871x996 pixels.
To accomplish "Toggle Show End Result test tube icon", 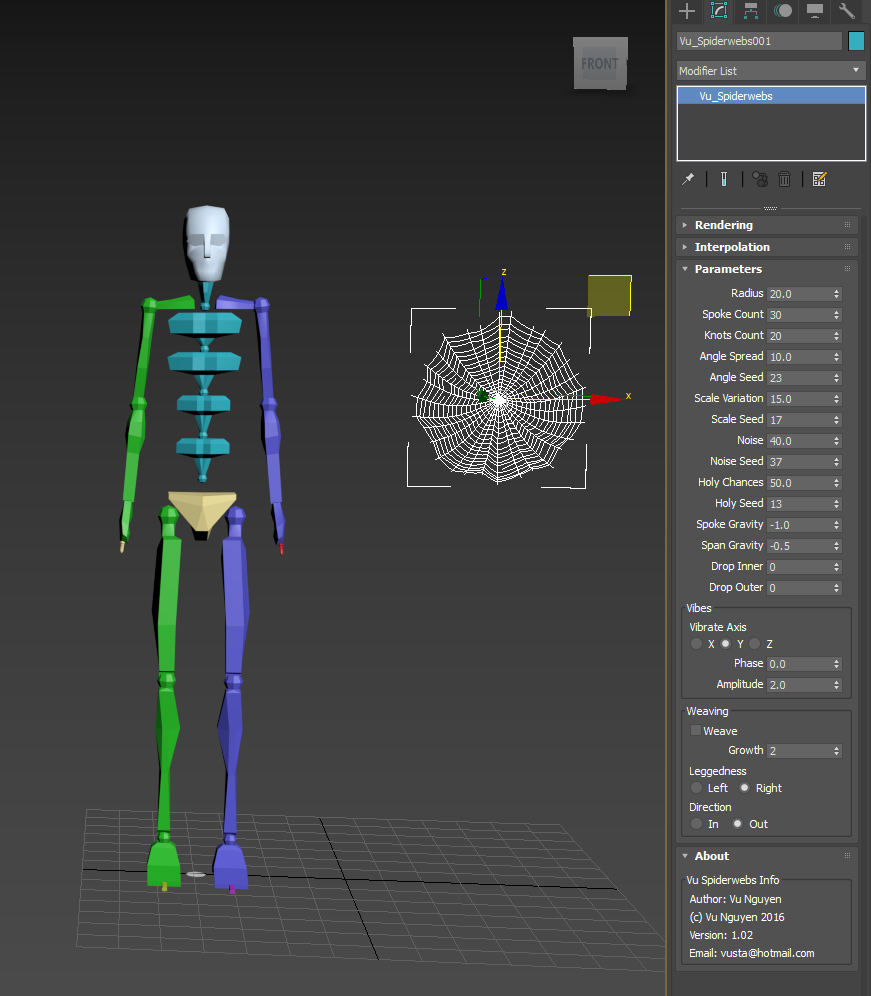I will click(x=723, y=179).
